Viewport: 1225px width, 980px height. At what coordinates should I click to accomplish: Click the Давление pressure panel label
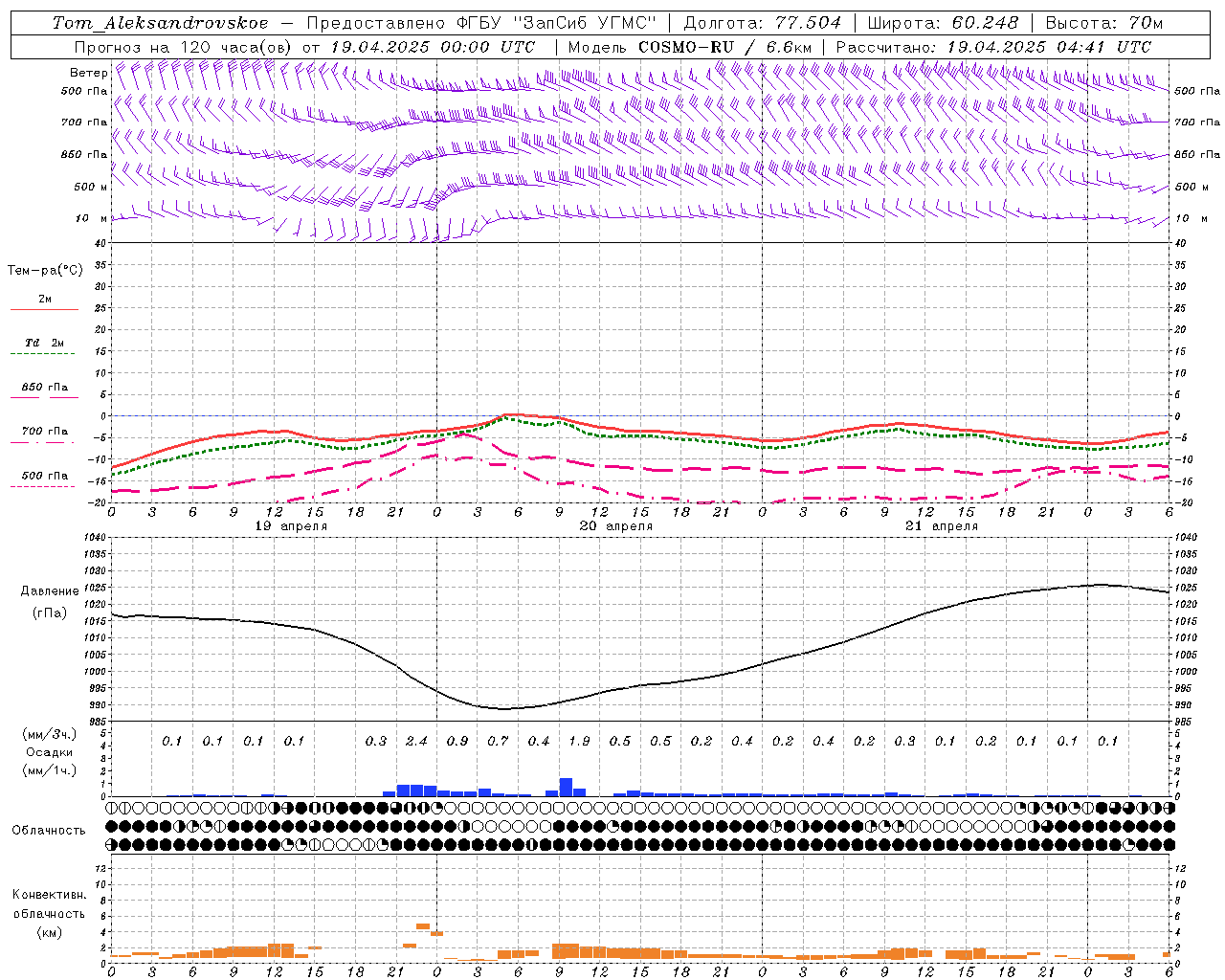50,591
